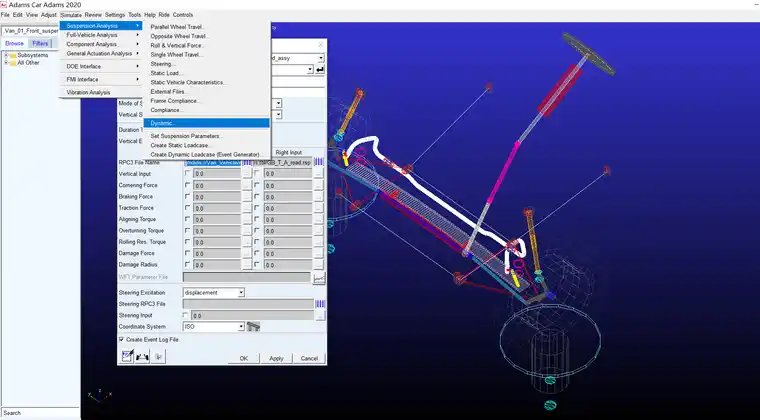Click ellipsis button for left Overturning Torque
760x420 pixels.
point(247,231)
